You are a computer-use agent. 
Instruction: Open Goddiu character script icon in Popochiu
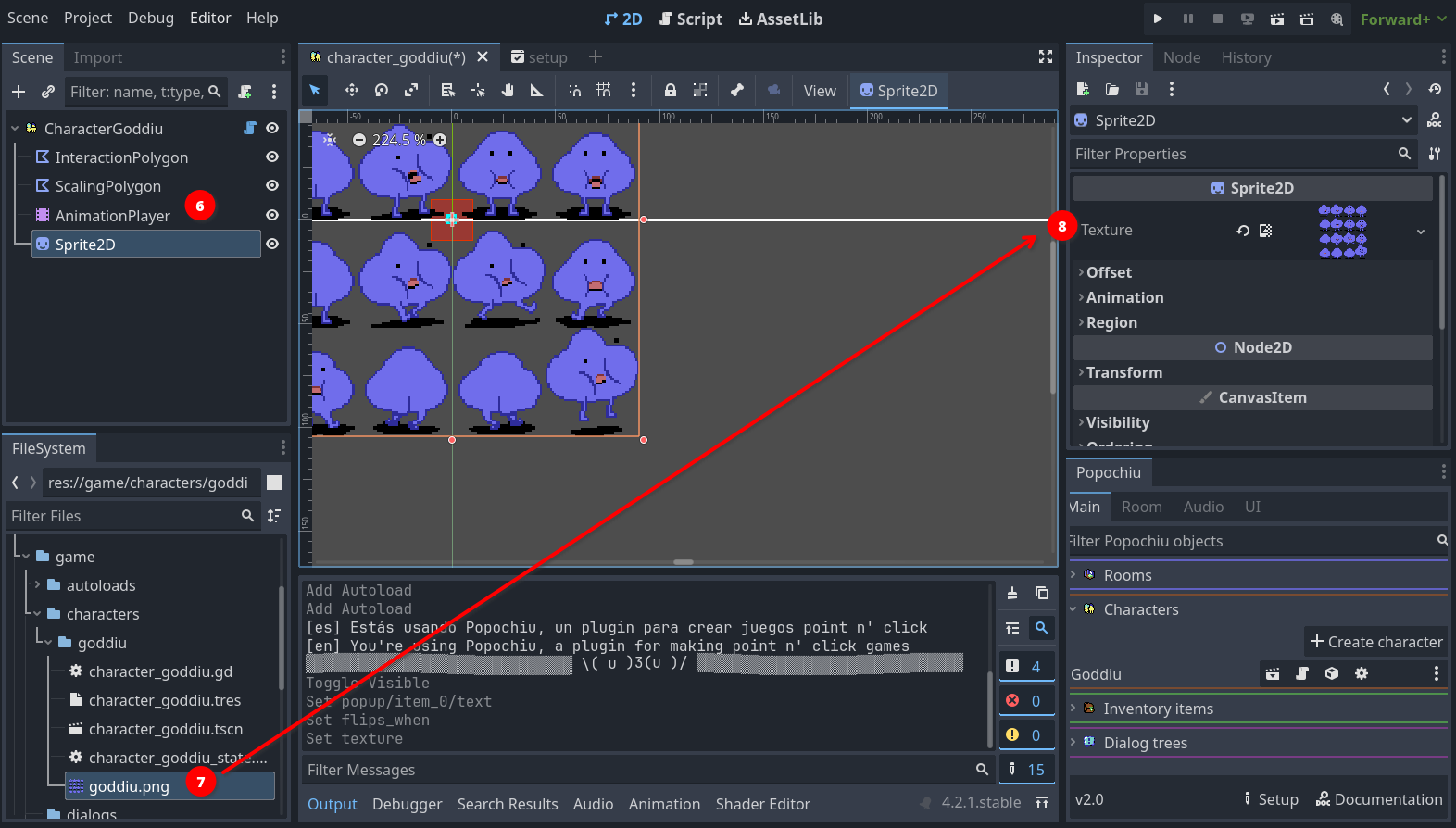click(1302, 673)
